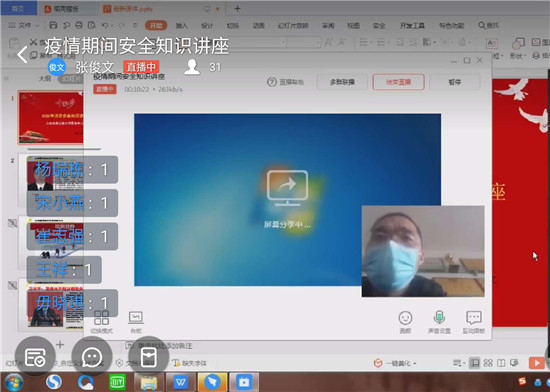Viewport: 550px width, 392px height.
Task: Open 美颜 beauty face icon
Action: coord(405,322)
